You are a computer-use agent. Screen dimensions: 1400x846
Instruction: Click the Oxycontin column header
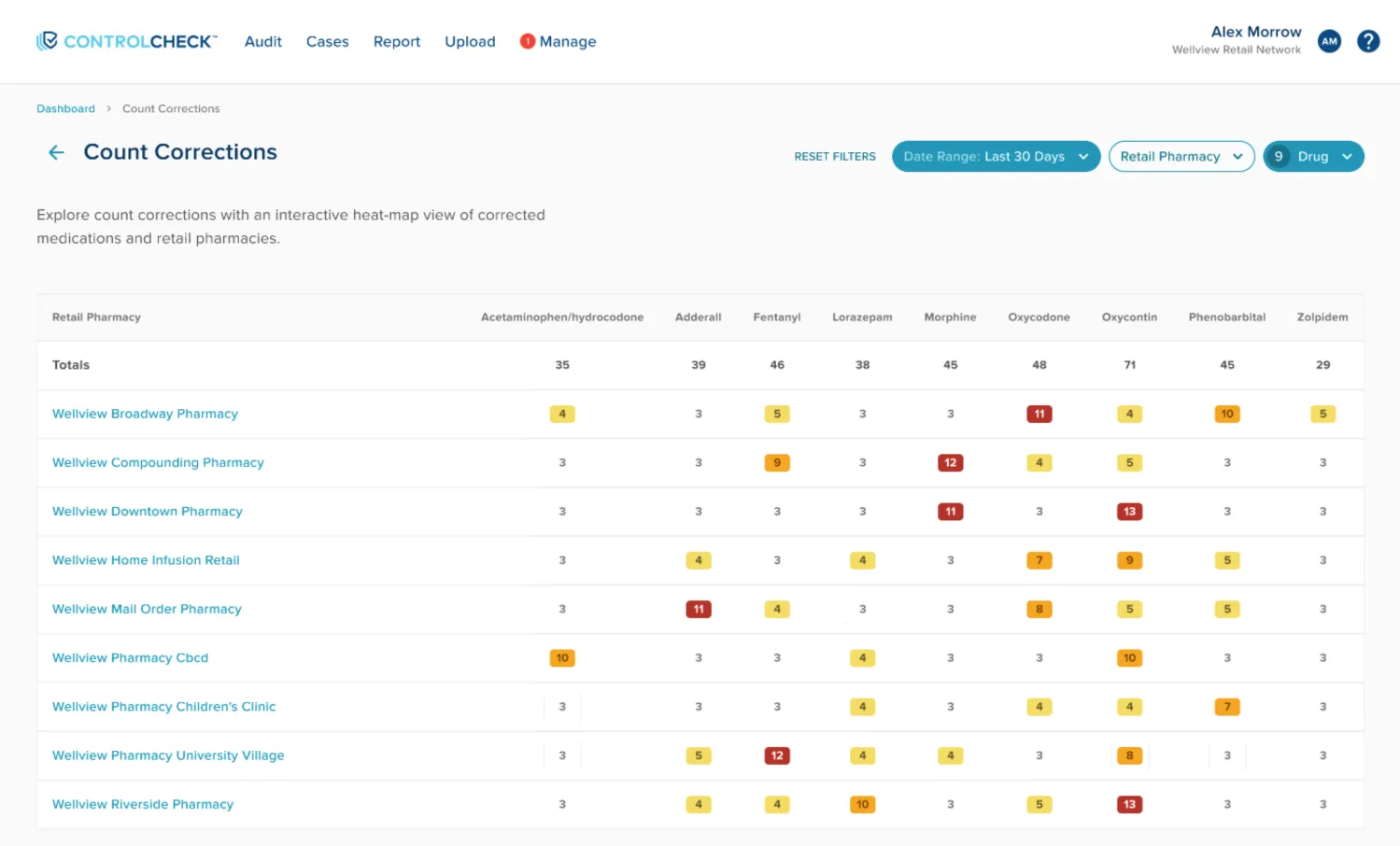point(1129,317)
